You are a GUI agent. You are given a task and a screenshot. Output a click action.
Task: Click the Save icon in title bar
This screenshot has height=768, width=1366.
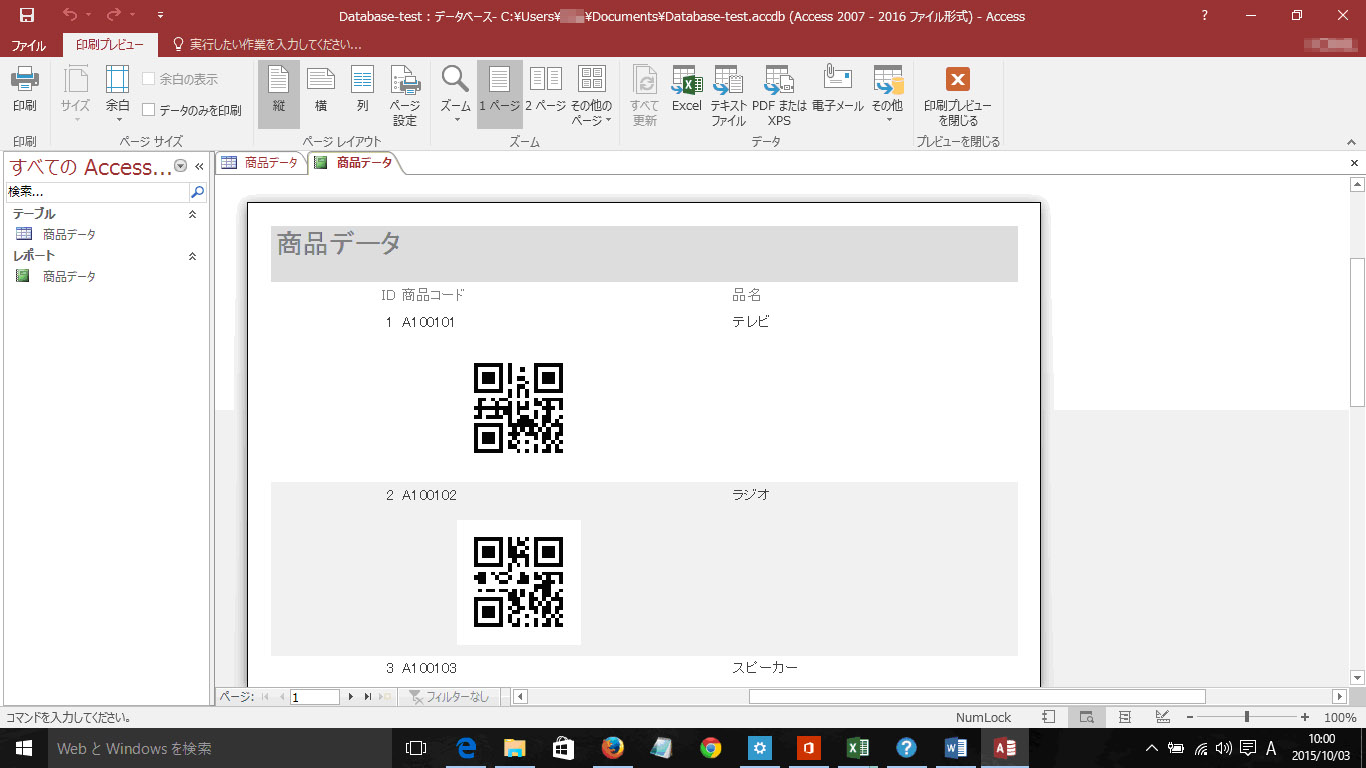(x=27, y=15)
